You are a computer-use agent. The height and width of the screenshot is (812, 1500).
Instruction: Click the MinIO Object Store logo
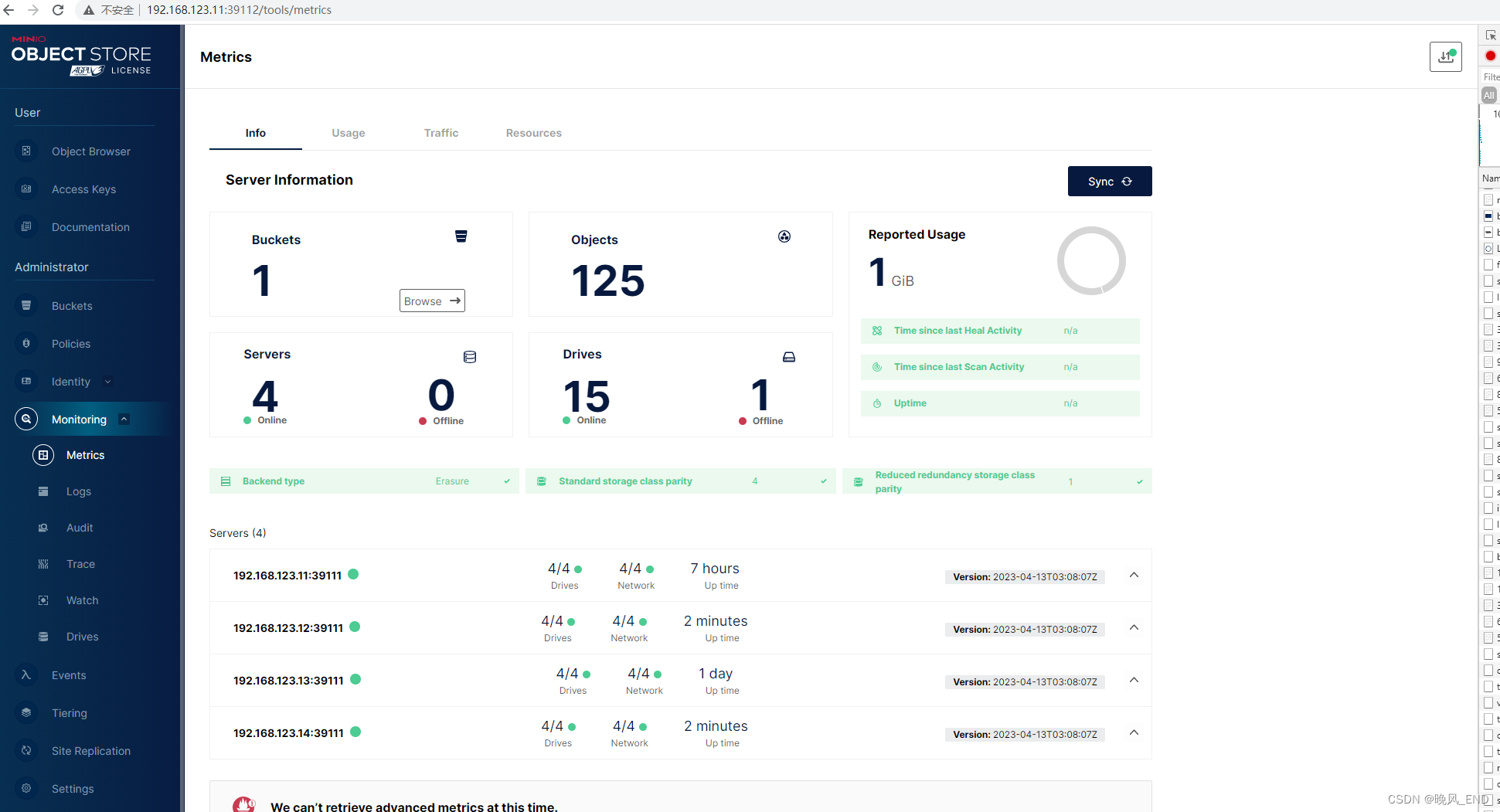81,56
